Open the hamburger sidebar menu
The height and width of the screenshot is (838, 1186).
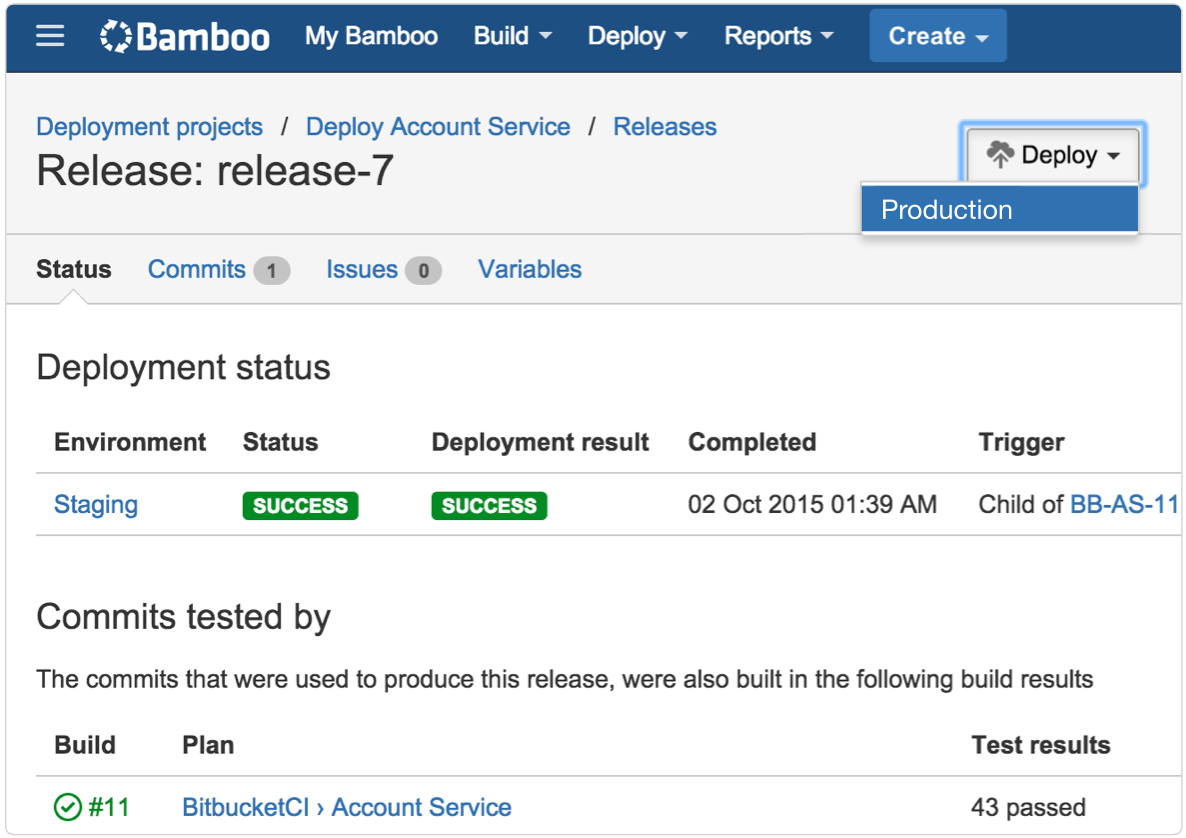point(50,37)
